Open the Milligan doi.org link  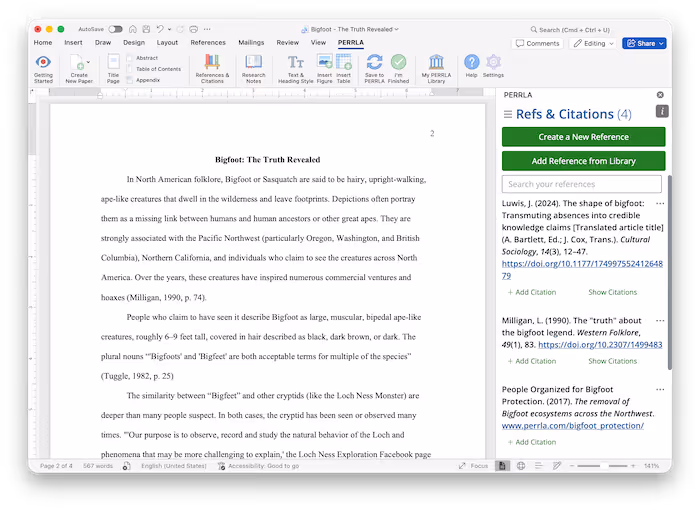point(600,345)
